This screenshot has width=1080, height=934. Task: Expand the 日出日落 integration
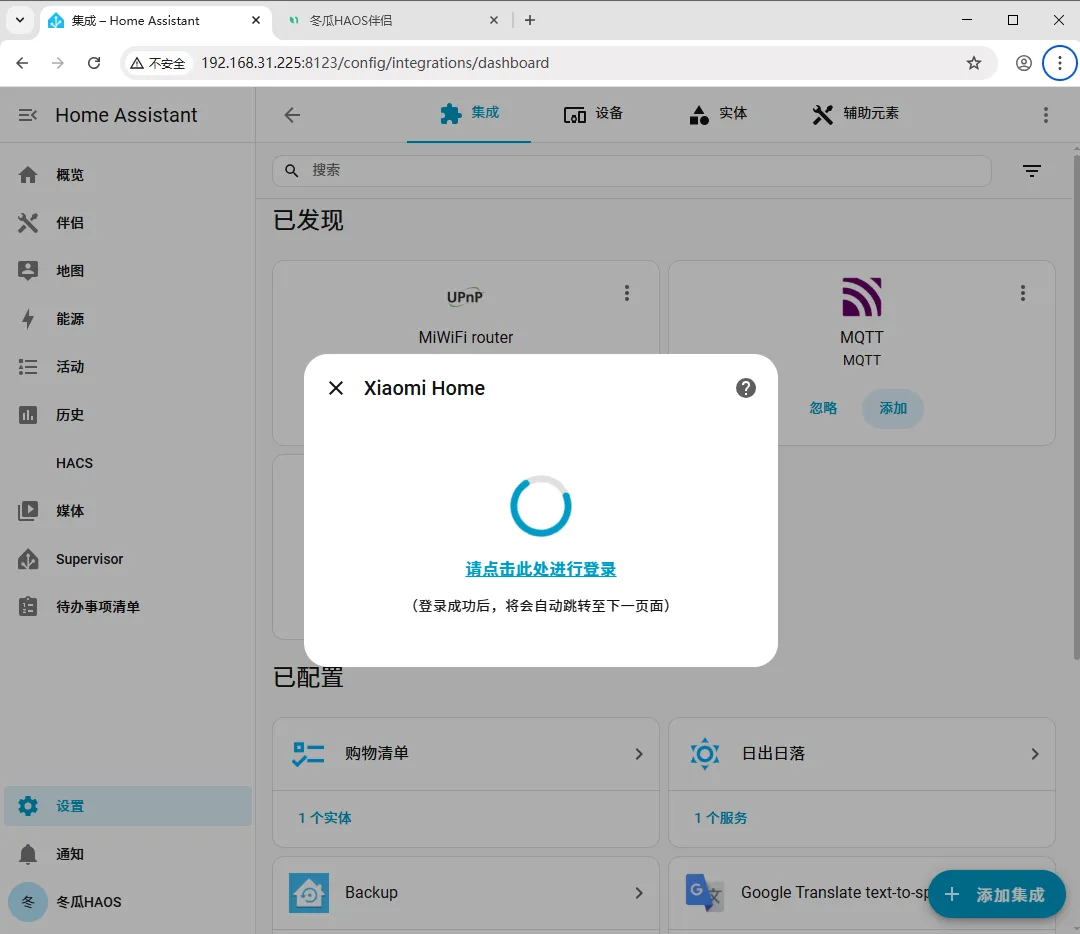[862, 754]
